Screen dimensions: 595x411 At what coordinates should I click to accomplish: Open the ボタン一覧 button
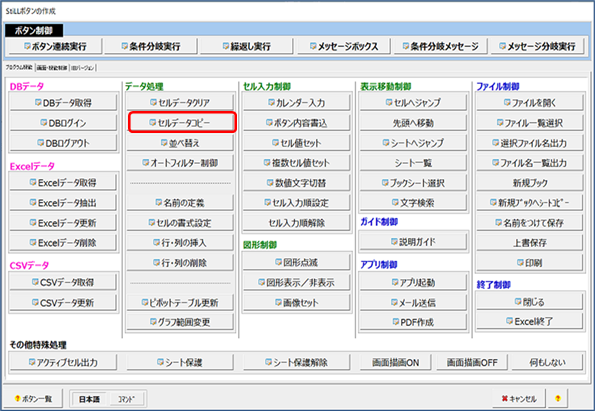click(x=33, y=398)
